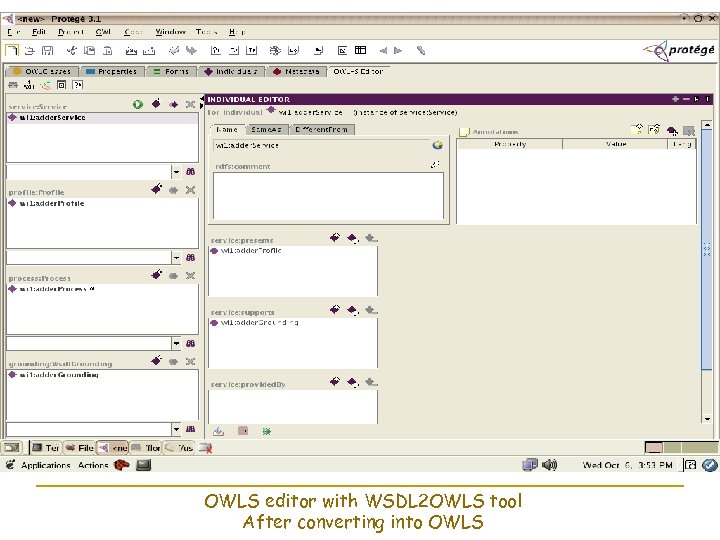Create instance icon in service:Service panel
The width and height of the screenshot is (720, 540).
(156, 104)
